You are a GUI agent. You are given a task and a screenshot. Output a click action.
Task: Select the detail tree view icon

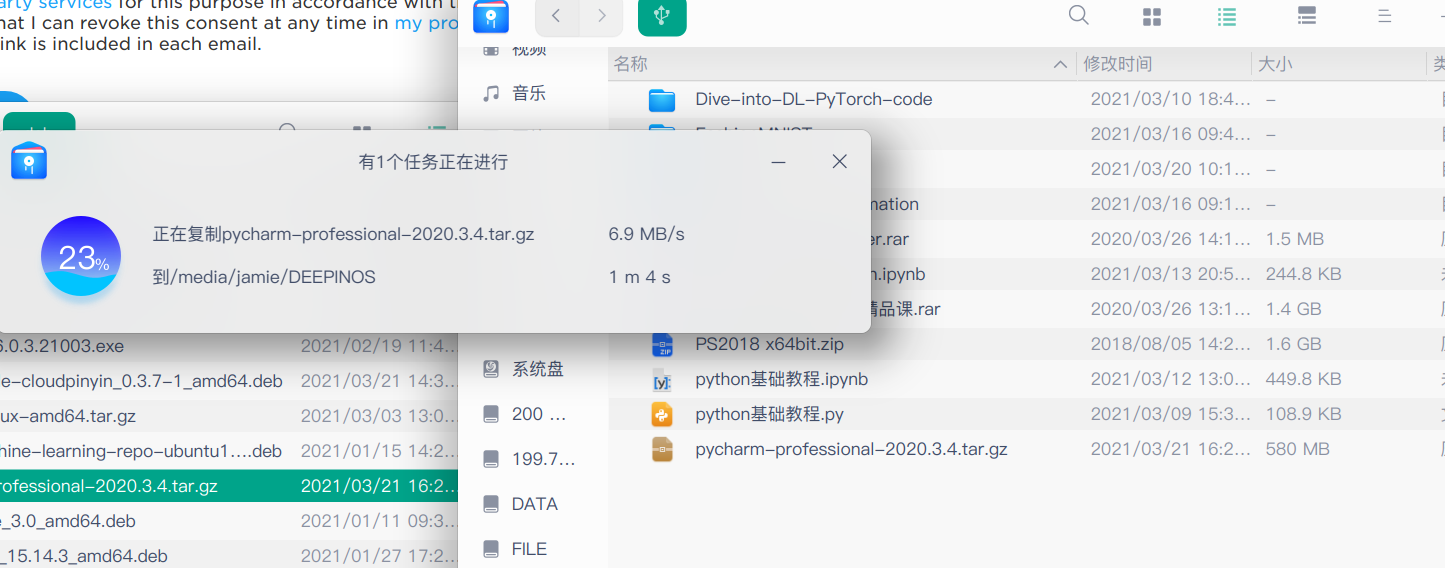tap(1306, 16)
